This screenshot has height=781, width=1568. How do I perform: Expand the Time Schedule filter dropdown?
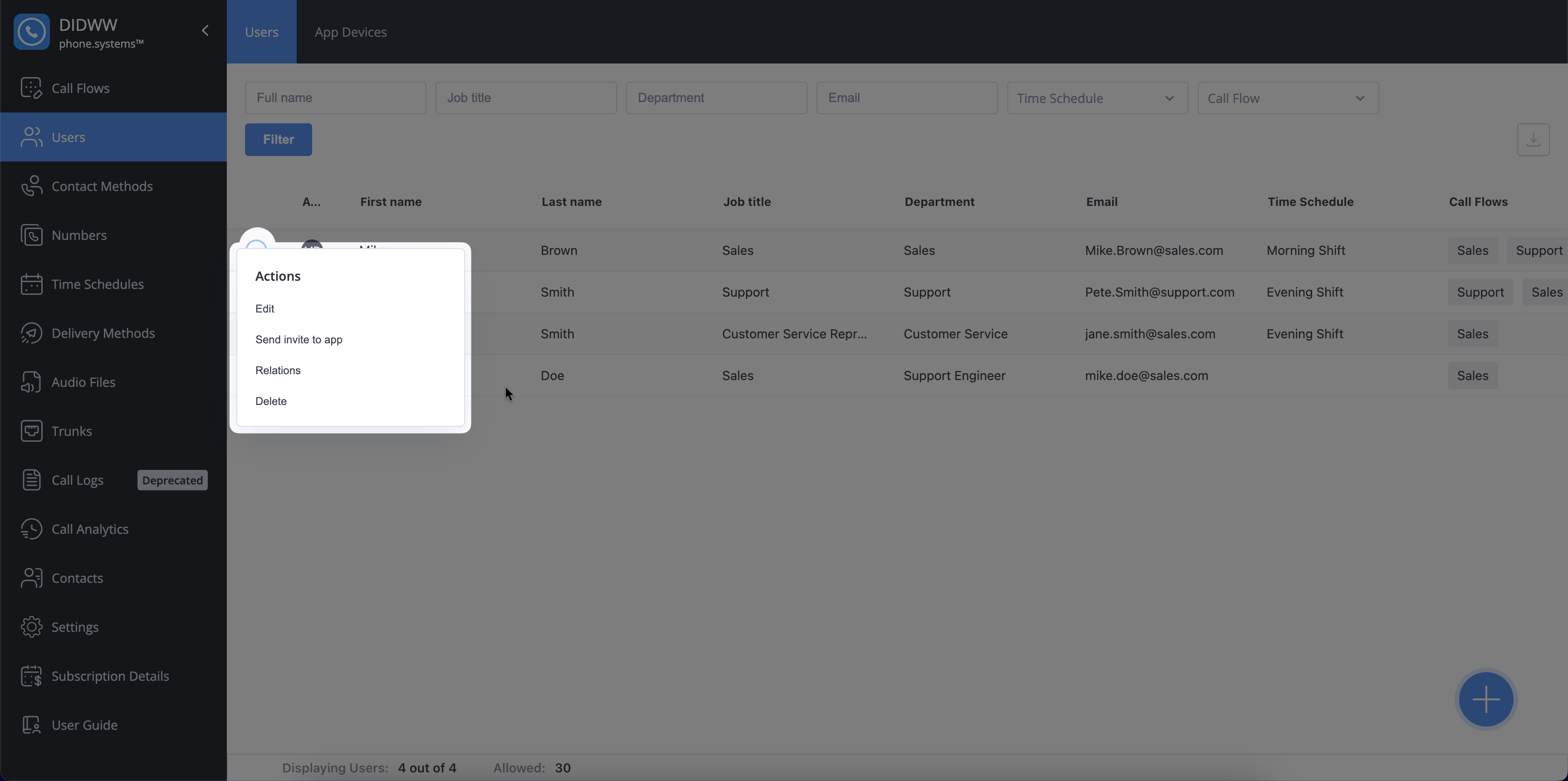[x=1097, y=98]
